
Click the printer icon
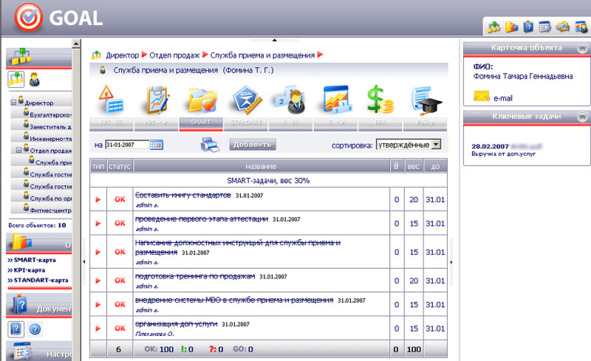tap(210, 145)
